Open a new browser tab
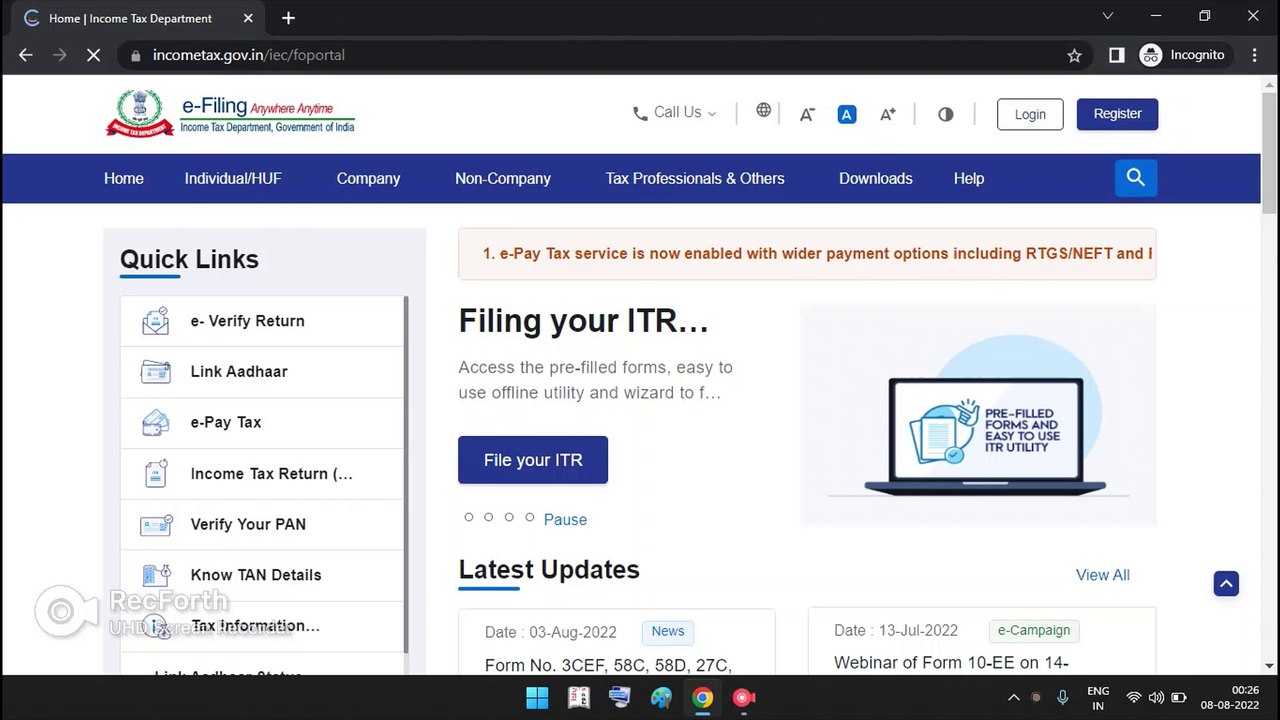 (x=288, y=18)
